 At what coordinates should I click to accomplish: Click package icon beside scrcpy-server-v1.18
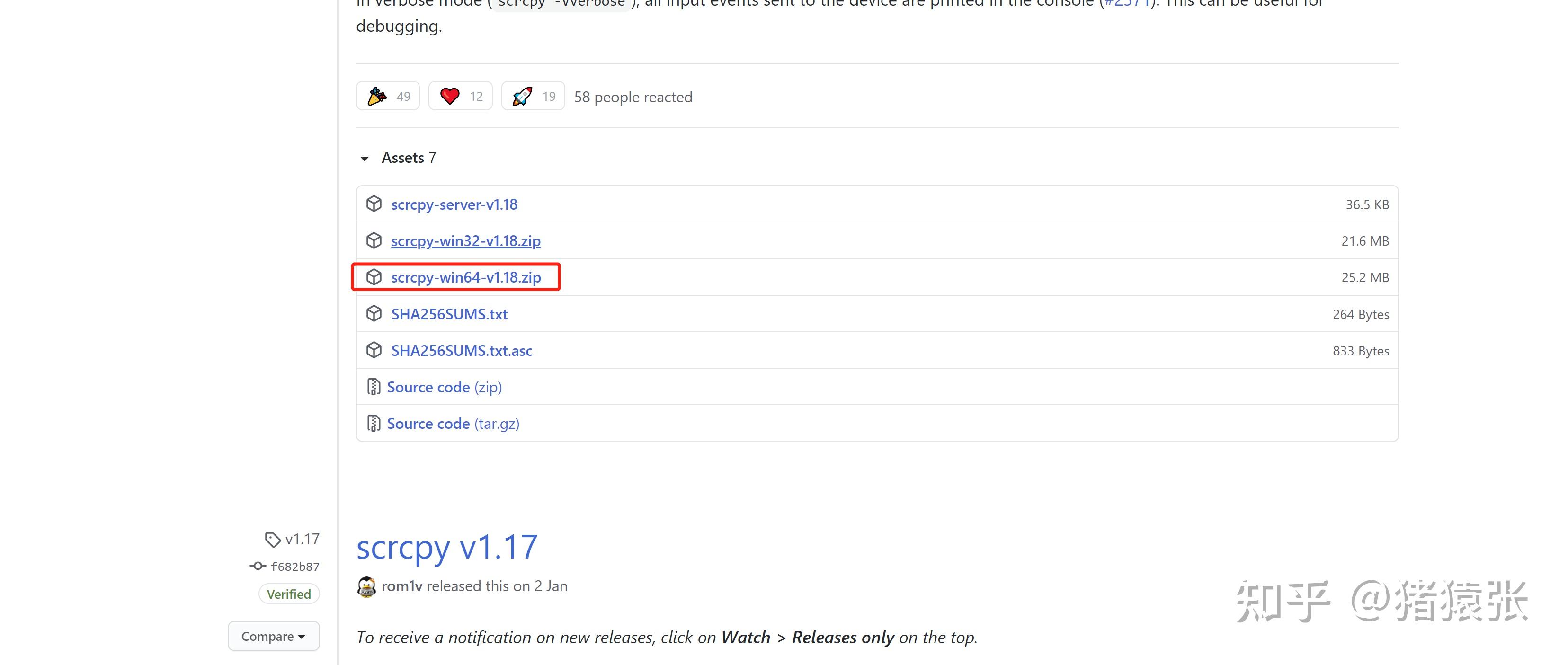(x=374, y=204)
